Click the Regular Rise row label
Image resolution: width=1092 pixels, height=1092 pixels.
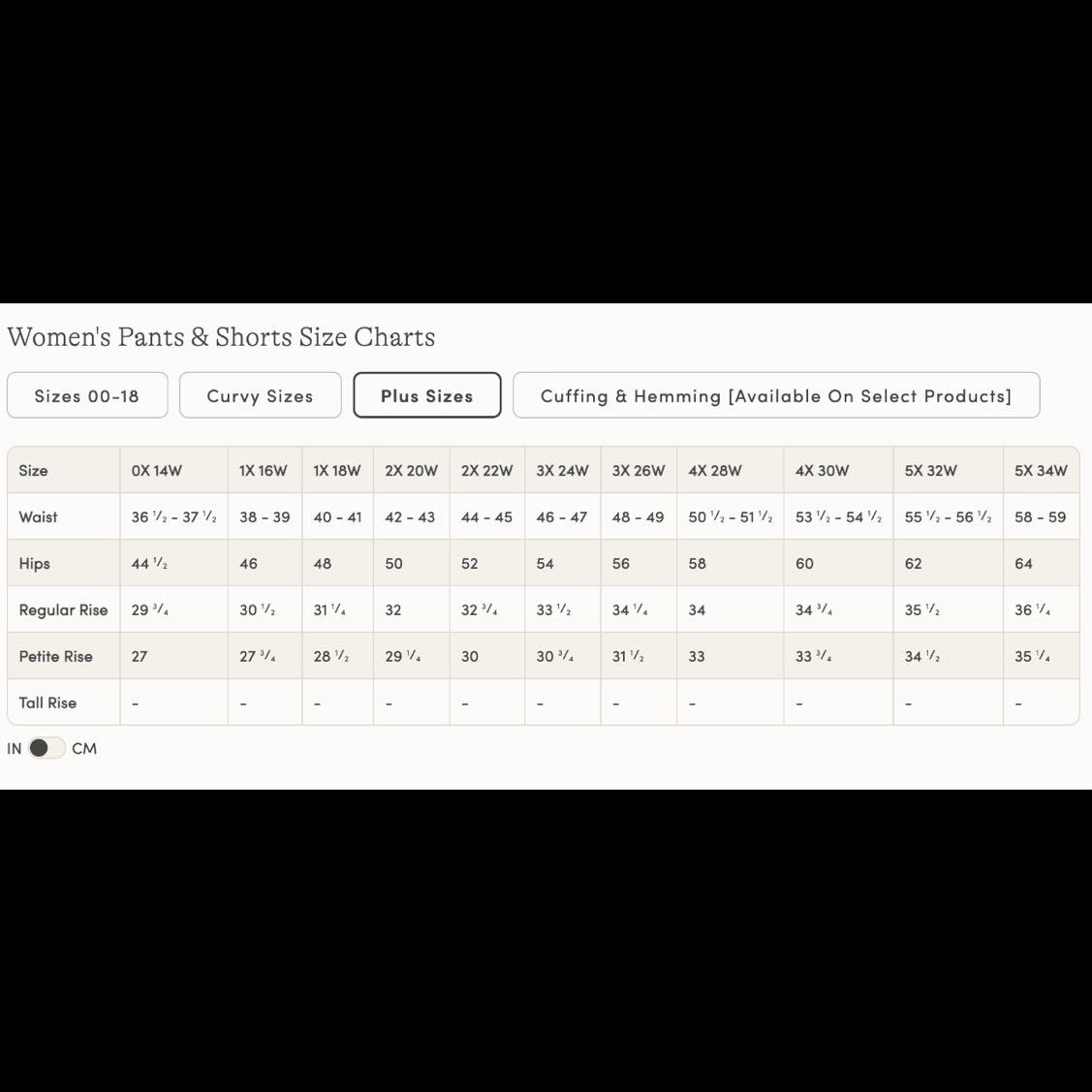[63, 610]
